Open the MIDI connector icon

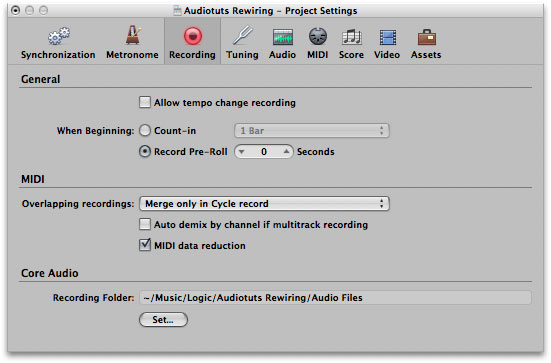tap(318, 37)
